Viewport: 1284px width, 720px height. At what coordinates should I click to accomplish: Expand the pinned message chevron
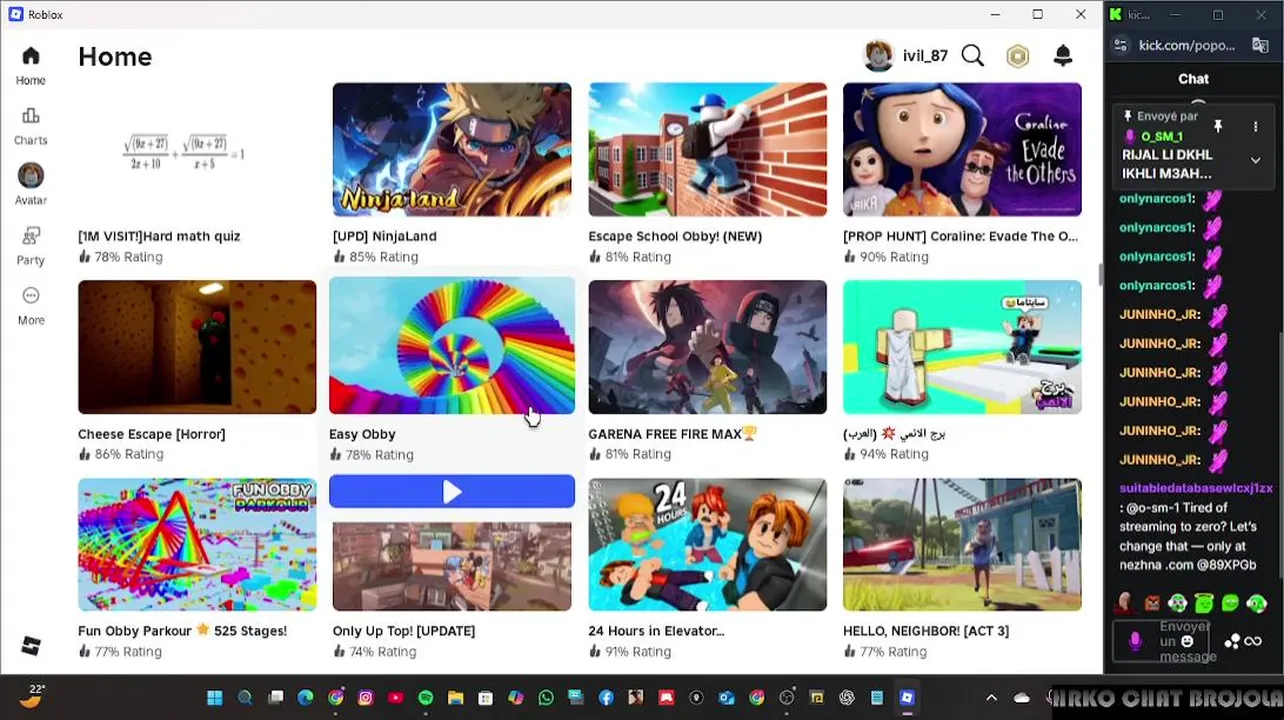pyautogui.click(x=1255, y=160)
